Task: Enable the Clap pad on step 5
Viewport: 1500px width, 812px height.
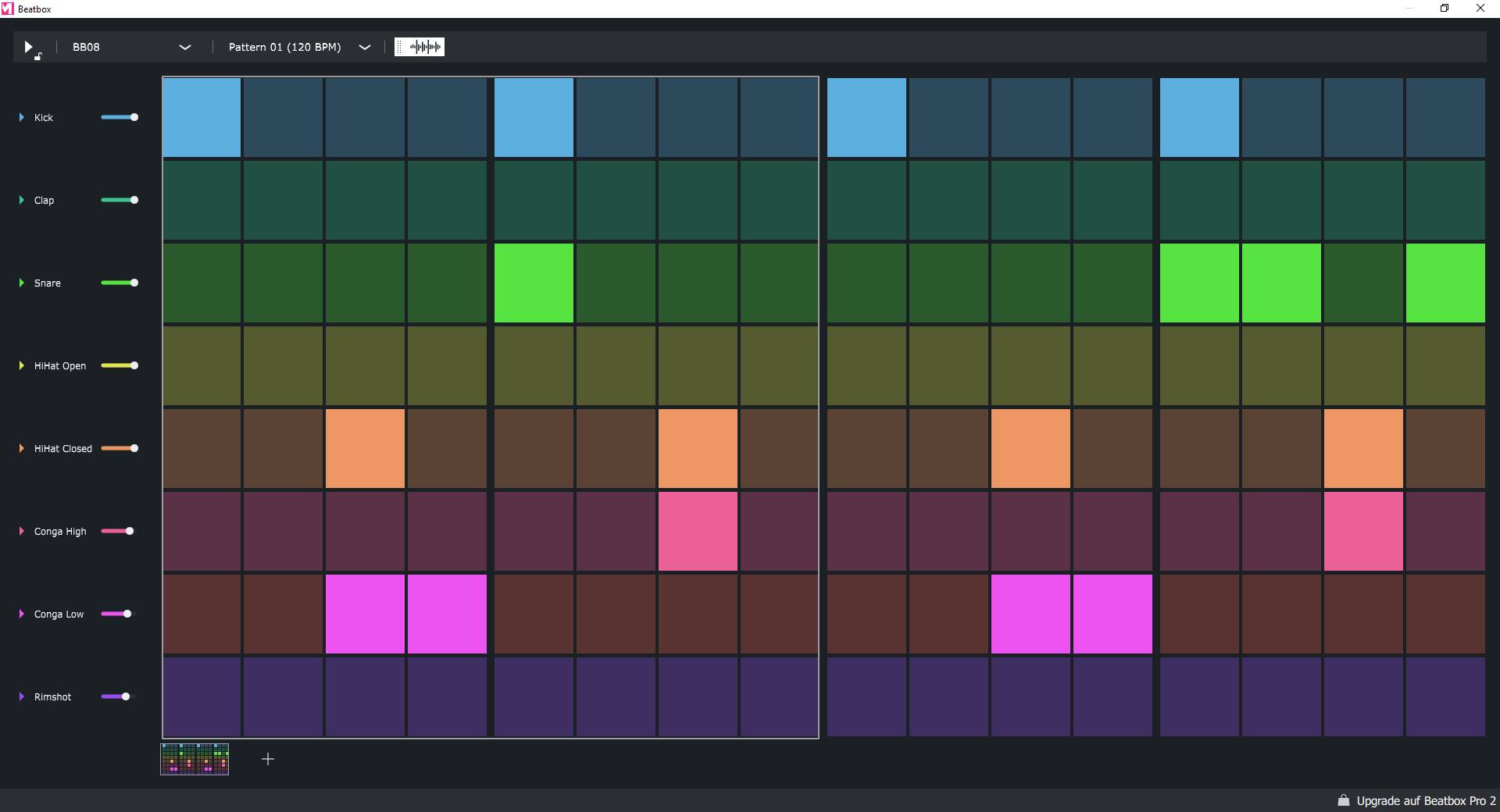Action: click(x=534, y=200)
